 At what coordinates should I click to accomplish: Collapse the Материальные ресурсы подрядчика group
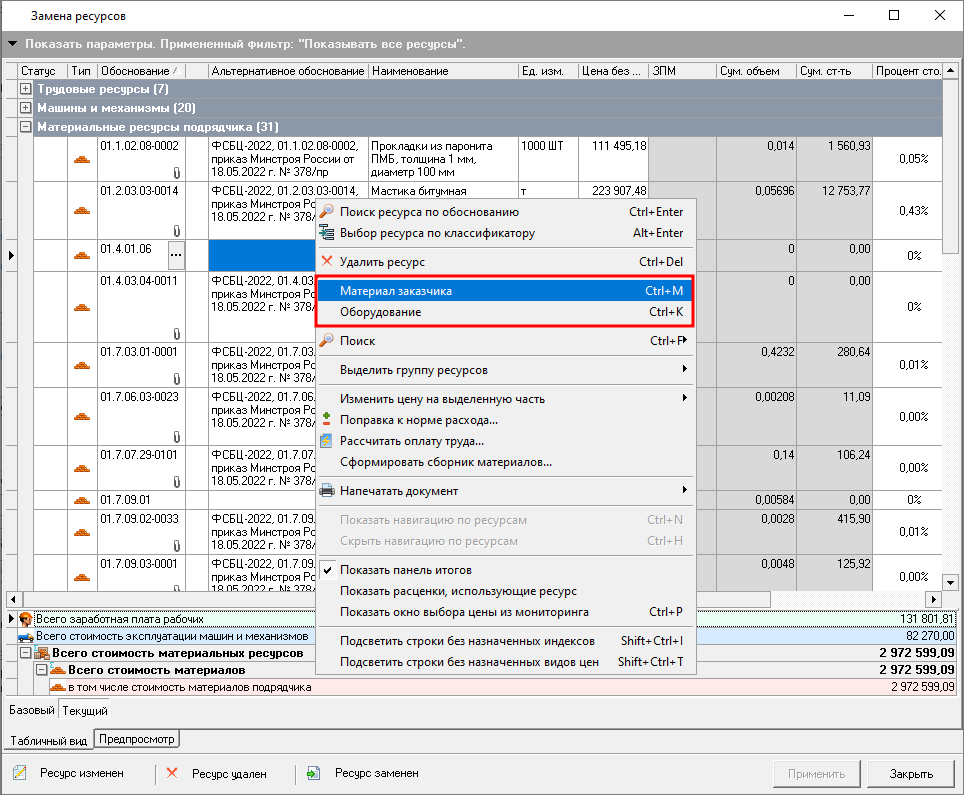point(25,127)
